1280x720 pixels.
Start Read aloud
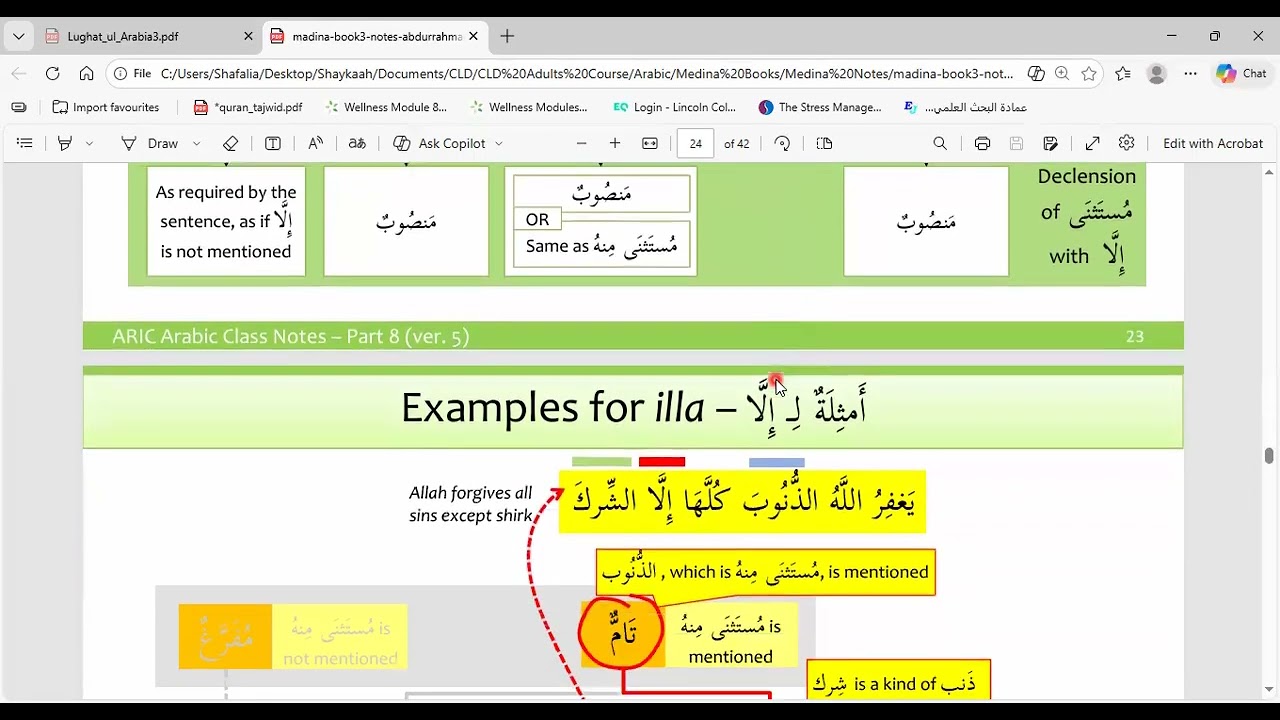click(315, 143)
